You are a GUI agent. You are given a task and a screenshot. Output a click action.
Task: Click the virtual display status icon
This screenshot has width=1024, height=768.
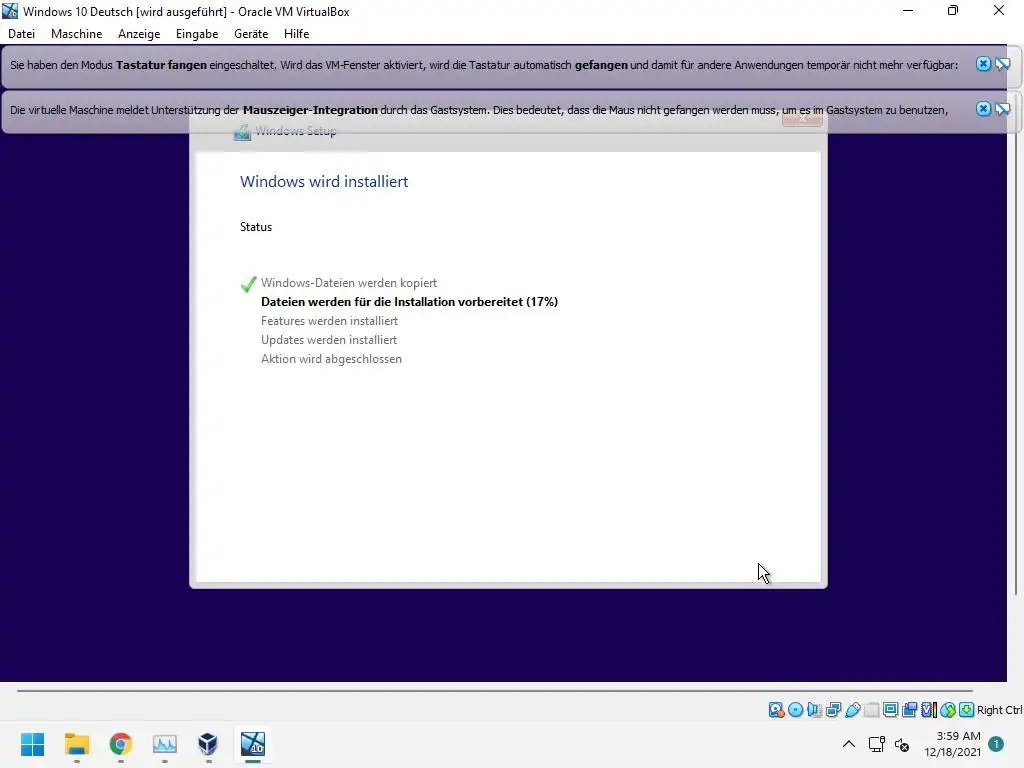point(890,710)
